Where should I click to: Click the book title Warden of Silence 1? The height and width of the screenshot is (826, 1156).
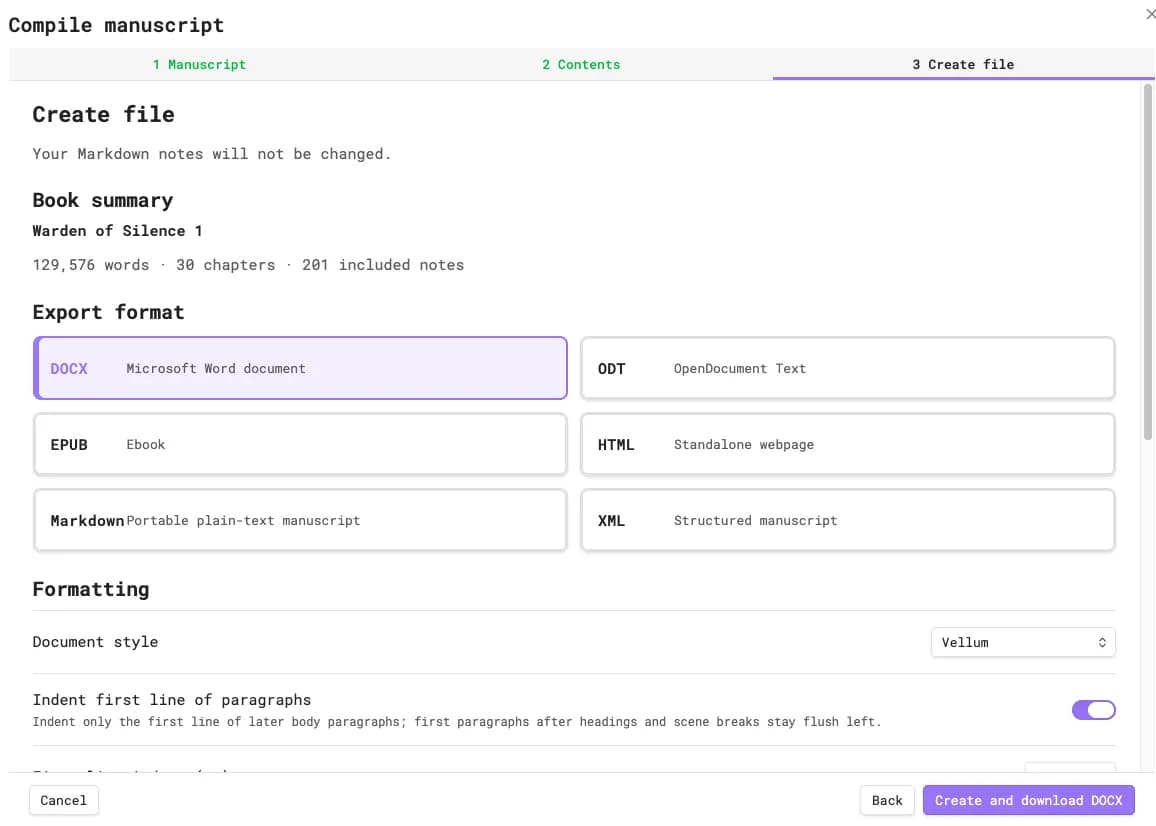tap(117, 231)
